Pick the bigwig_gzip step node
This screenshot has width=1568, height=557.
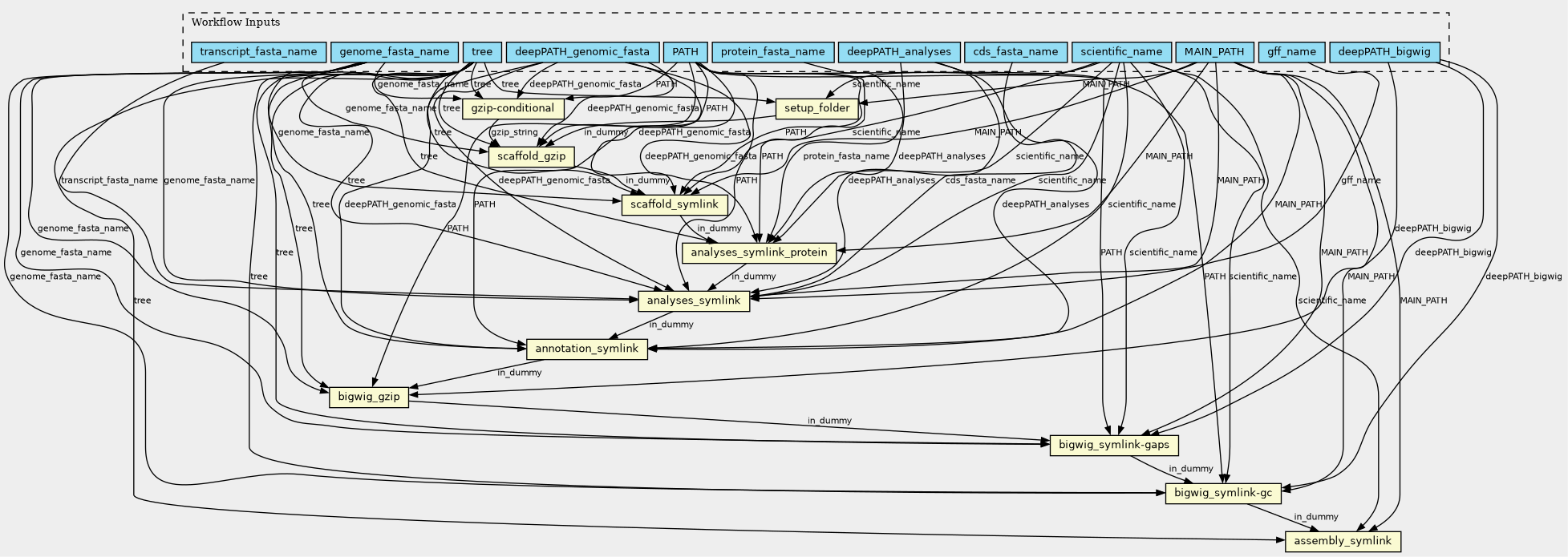tap(369, 396)
